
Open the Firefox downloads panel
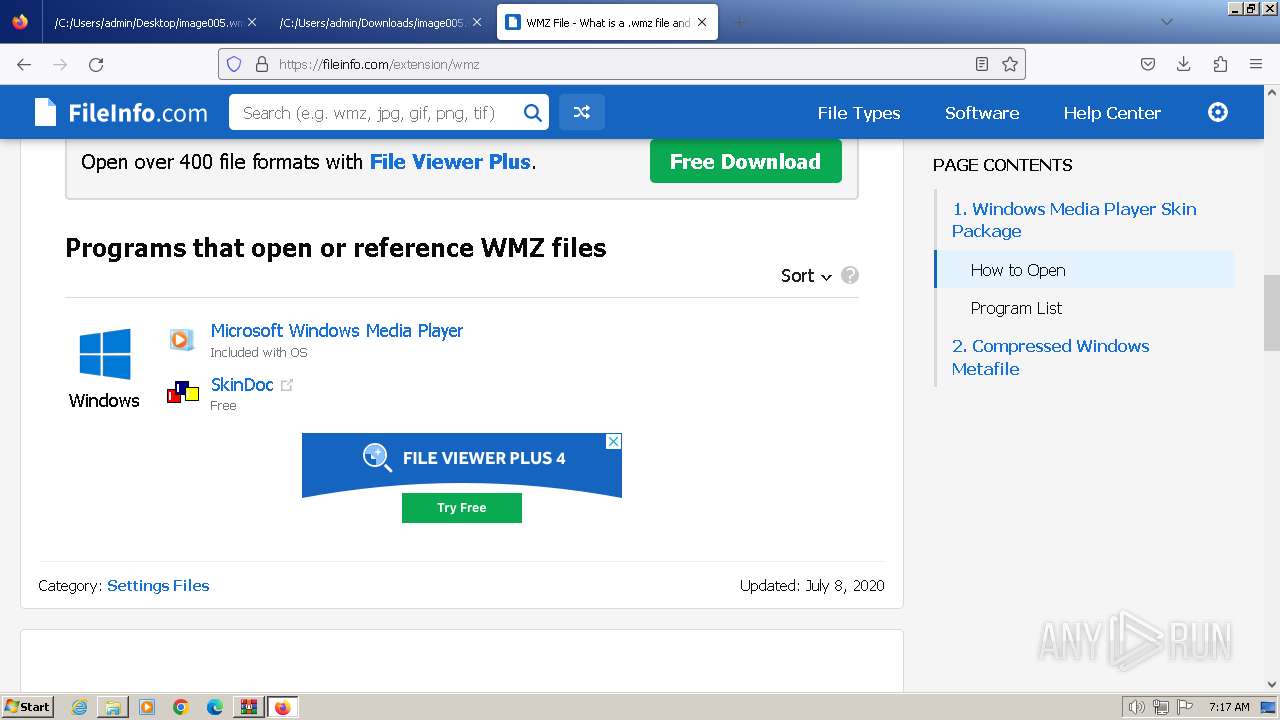(1184, 64)
